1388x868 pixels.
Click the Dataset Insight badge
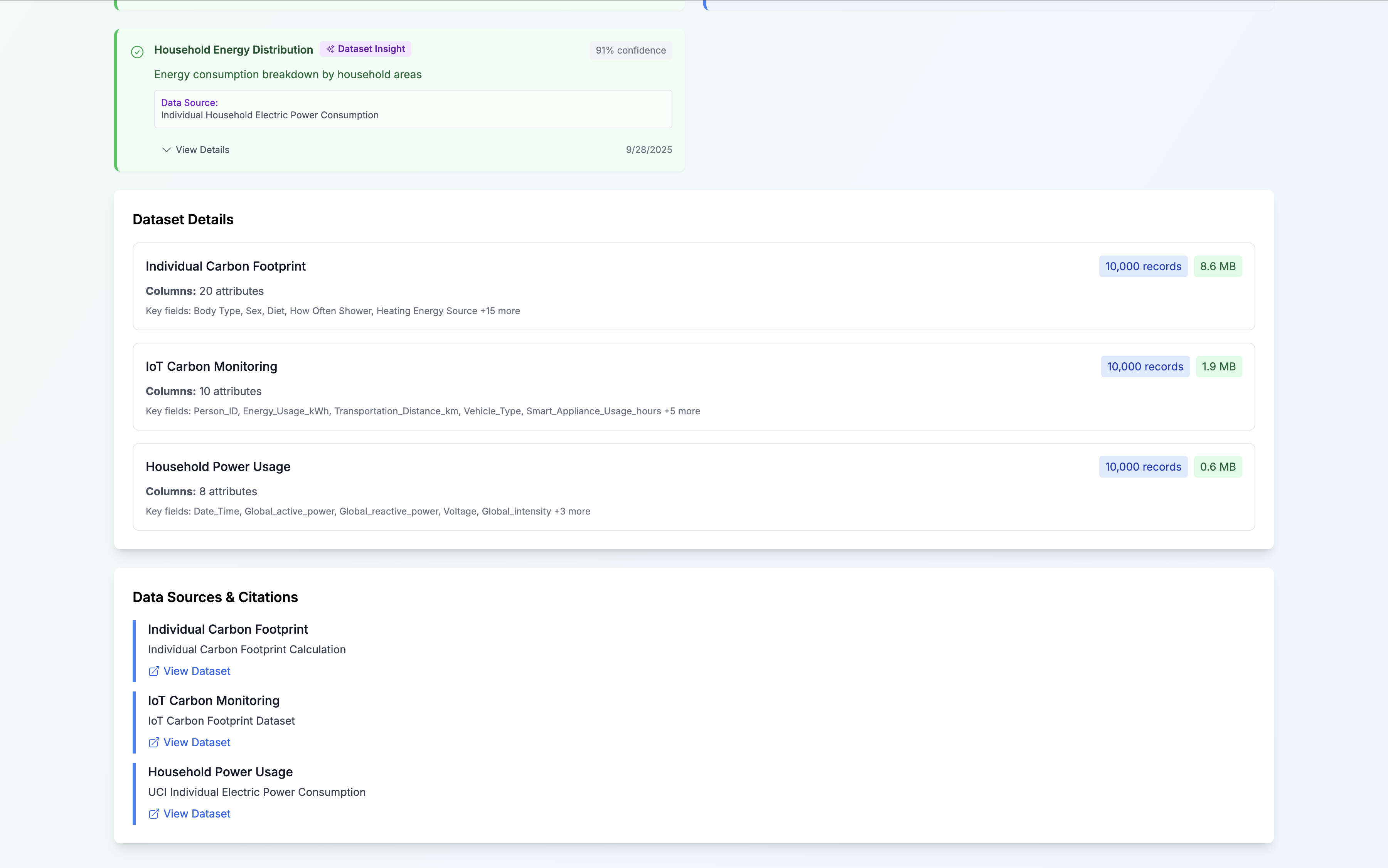click(x=366, y=49)
